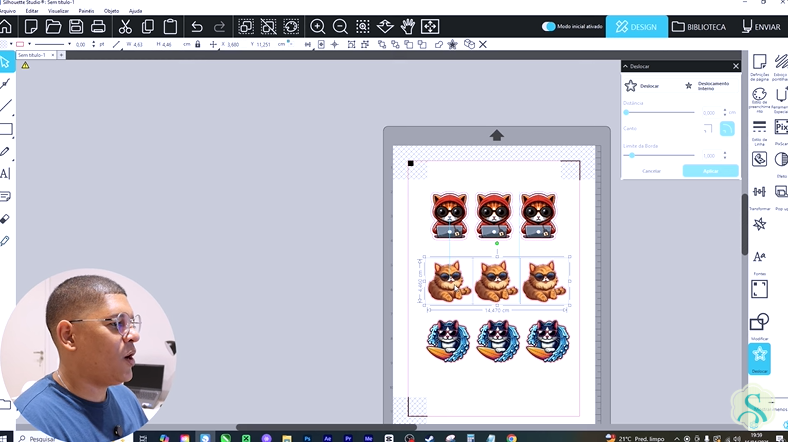Viewport: 788px width, 442px height.
Task: Step the Distância value spinner
Action: tap(725, 113)
